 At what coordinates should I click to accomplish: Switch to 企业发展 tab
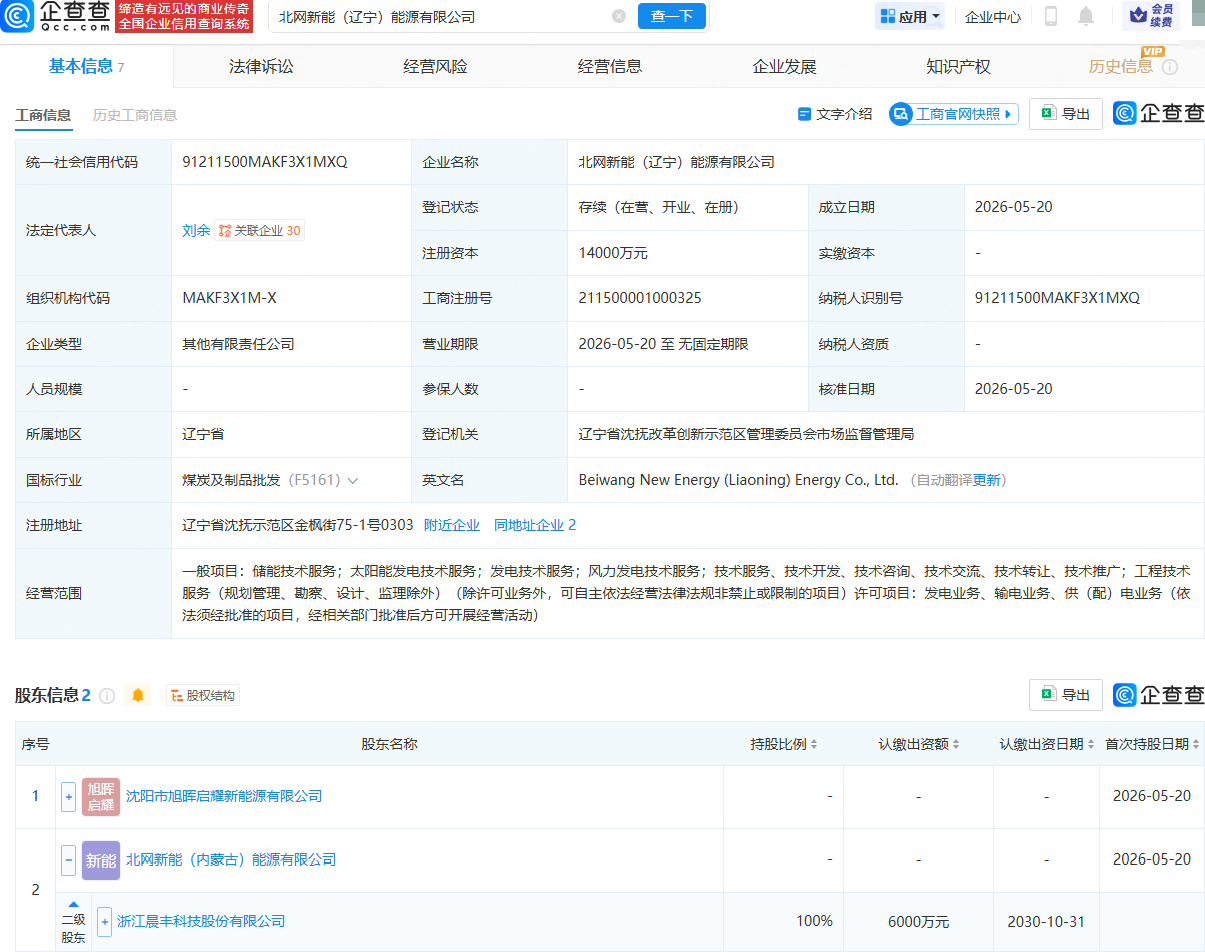(x=784, y=67)
